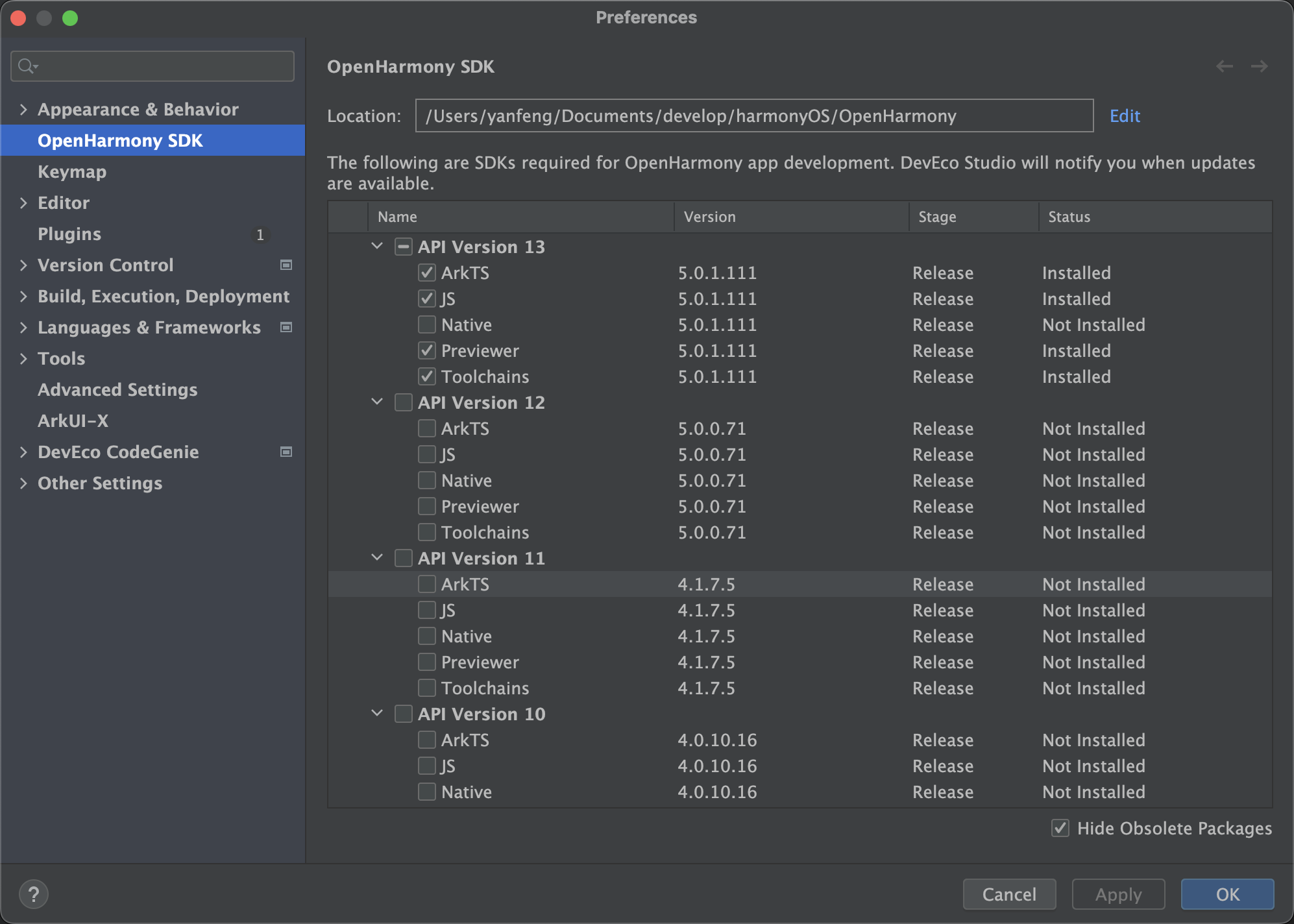Check the API Version 11 group checkbox
Screen dimensions: 1294x924
point(404,558)
